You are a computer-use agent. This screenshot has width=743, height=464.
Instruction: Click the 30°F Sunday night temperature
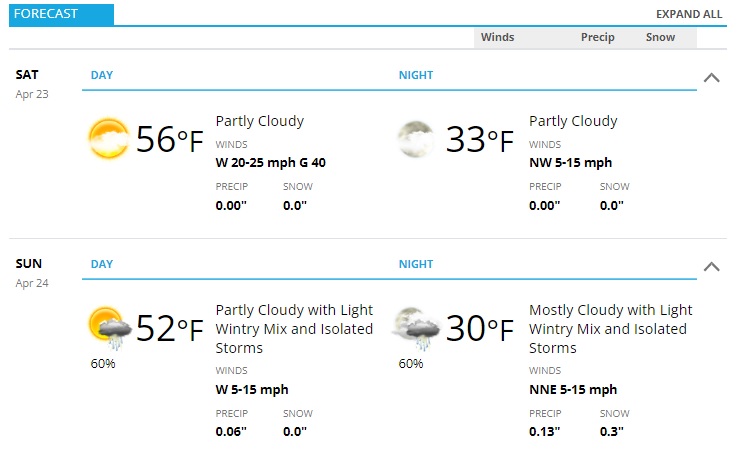click(x=480, y=328)
